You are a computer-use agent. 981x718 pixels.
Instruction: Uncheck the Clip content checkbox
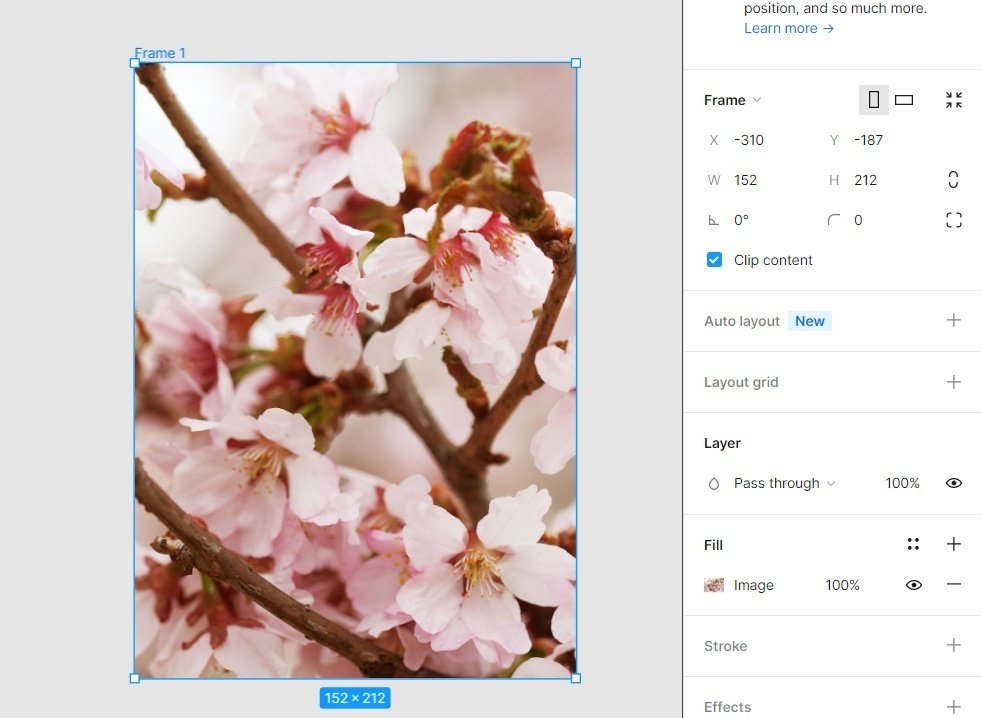pos(714,260)
